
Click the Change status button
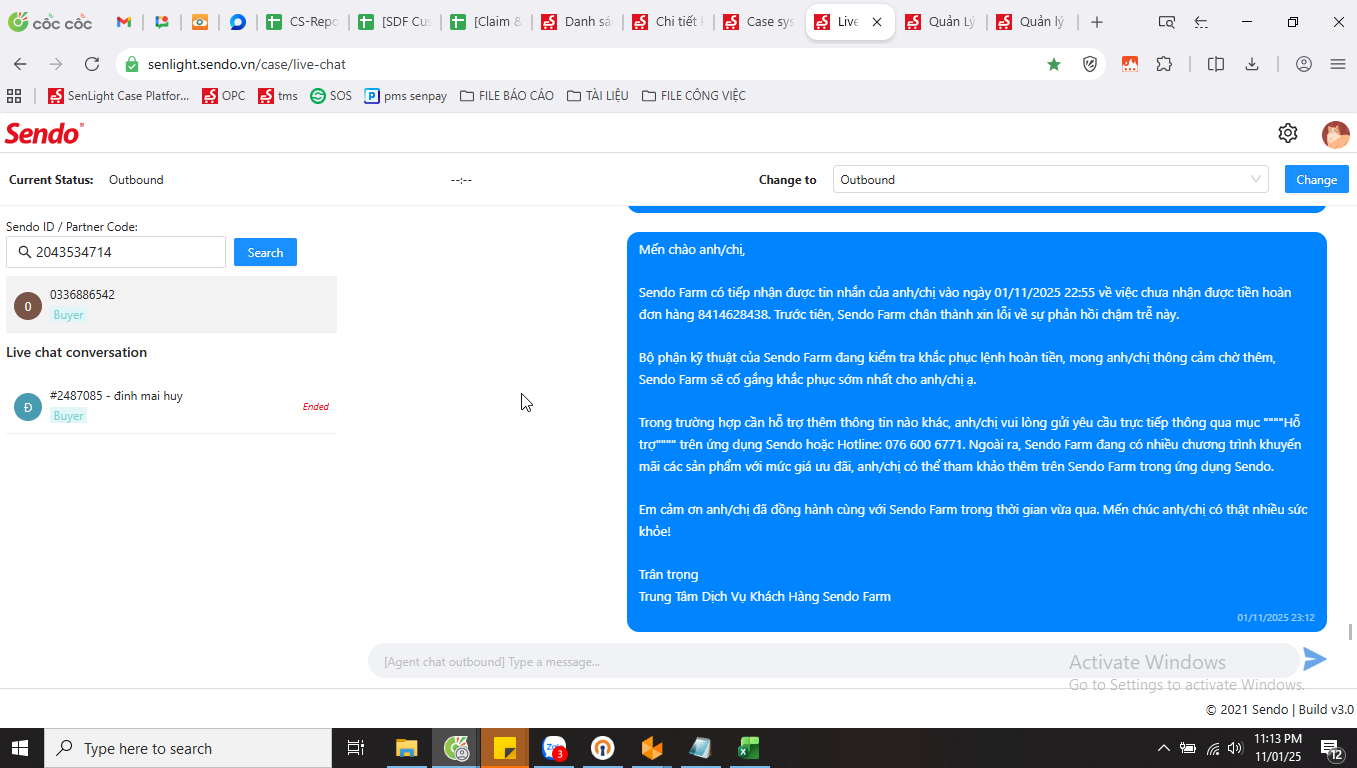pyautogui.click(x=1316, y=180)
